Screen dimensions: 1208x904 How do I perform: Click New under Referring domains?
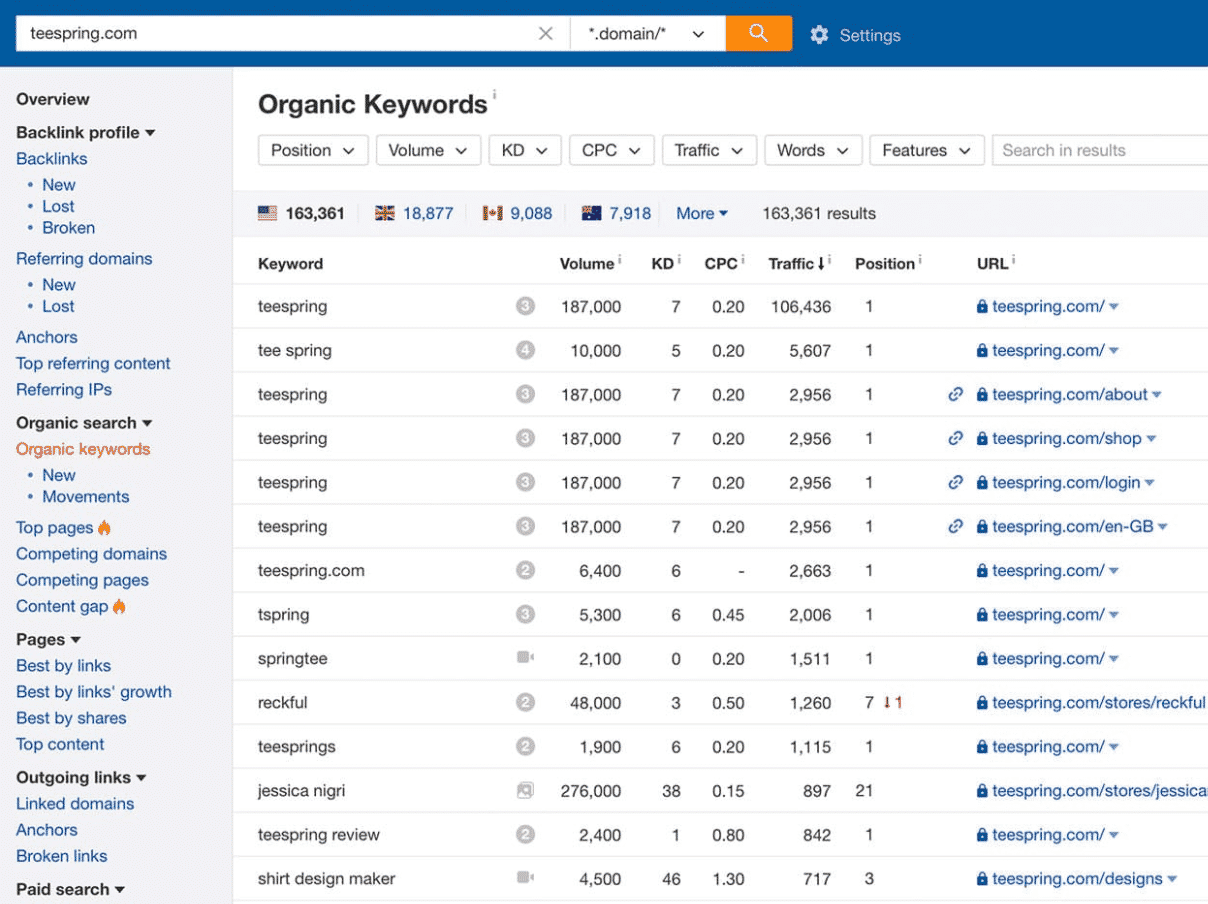pos(59,284)
